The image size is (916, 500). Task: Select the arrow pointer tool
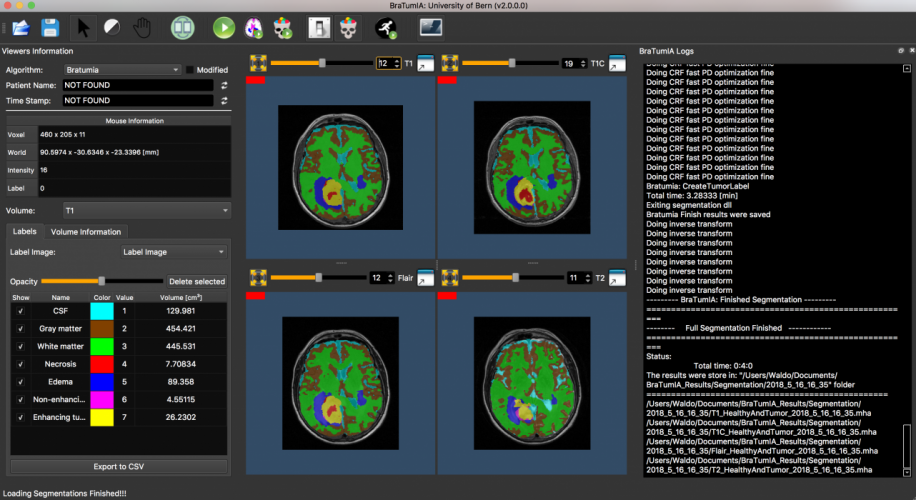tap(84, 27)
